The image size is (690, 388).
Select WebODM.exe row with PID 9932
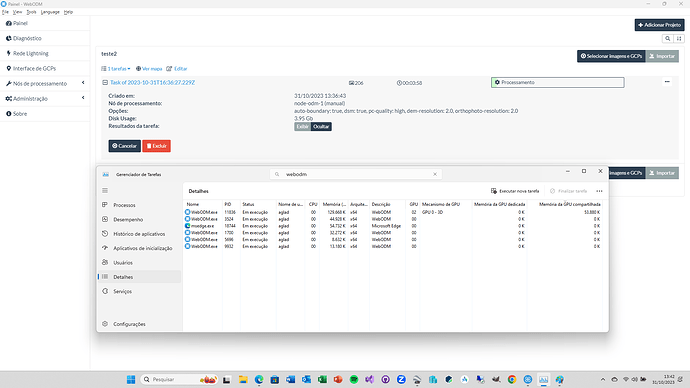pyautogui.click(x=393, y=247)
